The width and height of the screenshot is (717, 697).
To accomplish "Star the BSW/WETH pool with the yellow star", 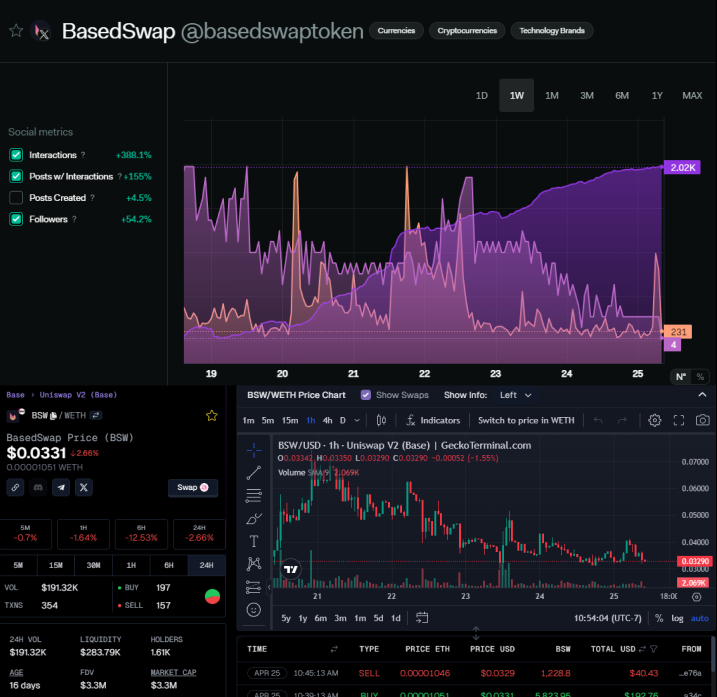I will coord(212,415).
